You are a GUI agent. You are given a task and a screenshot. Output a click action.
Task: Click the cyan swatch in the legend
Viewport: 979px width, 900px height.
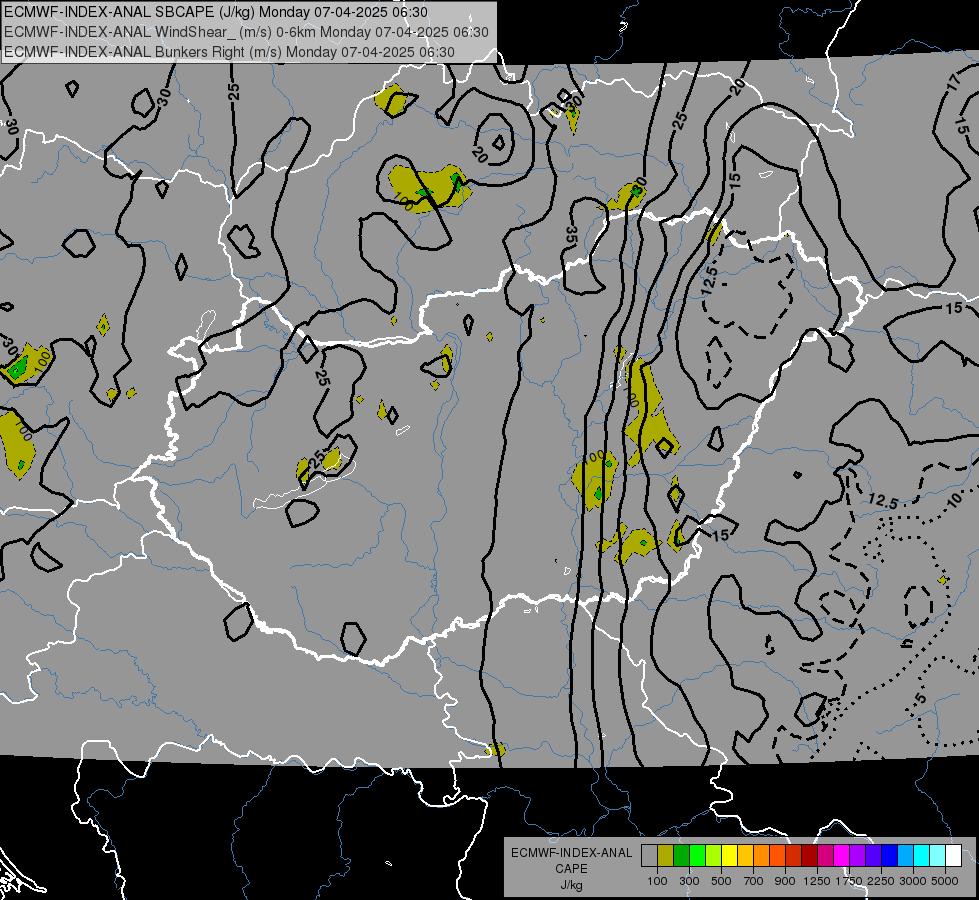click(922, 856)
